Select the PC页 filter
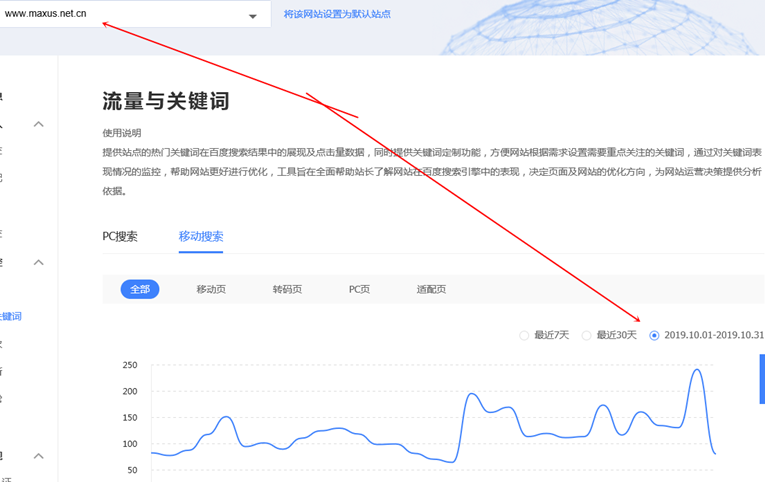 coord(360,289)
